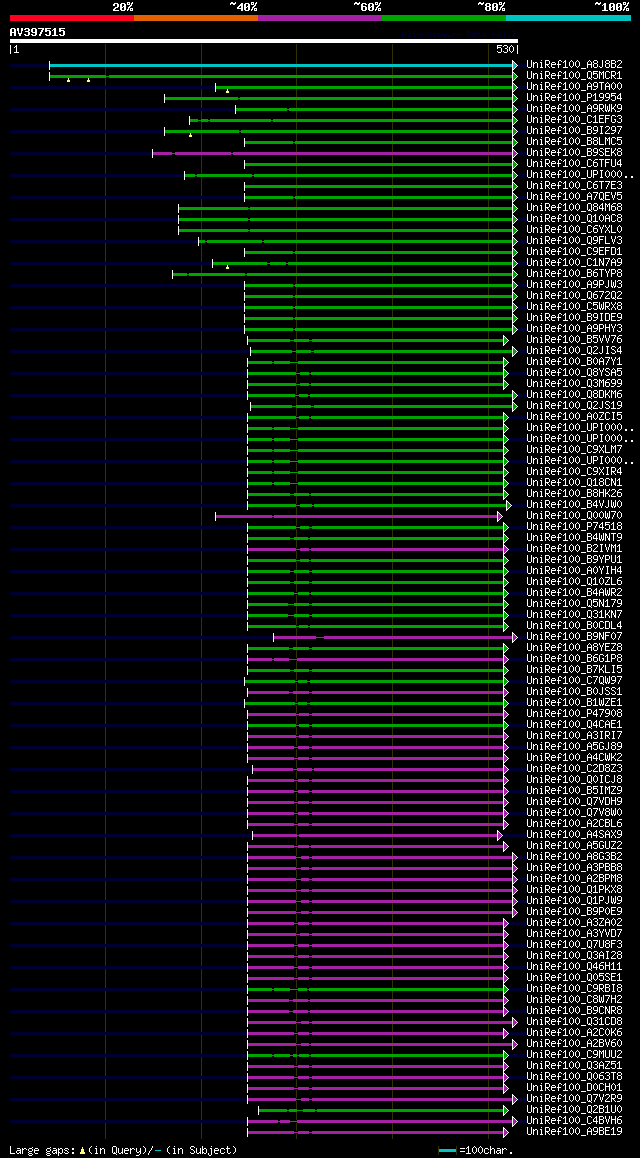Select the cyan ~100% identity legend segment

point(568,17)
